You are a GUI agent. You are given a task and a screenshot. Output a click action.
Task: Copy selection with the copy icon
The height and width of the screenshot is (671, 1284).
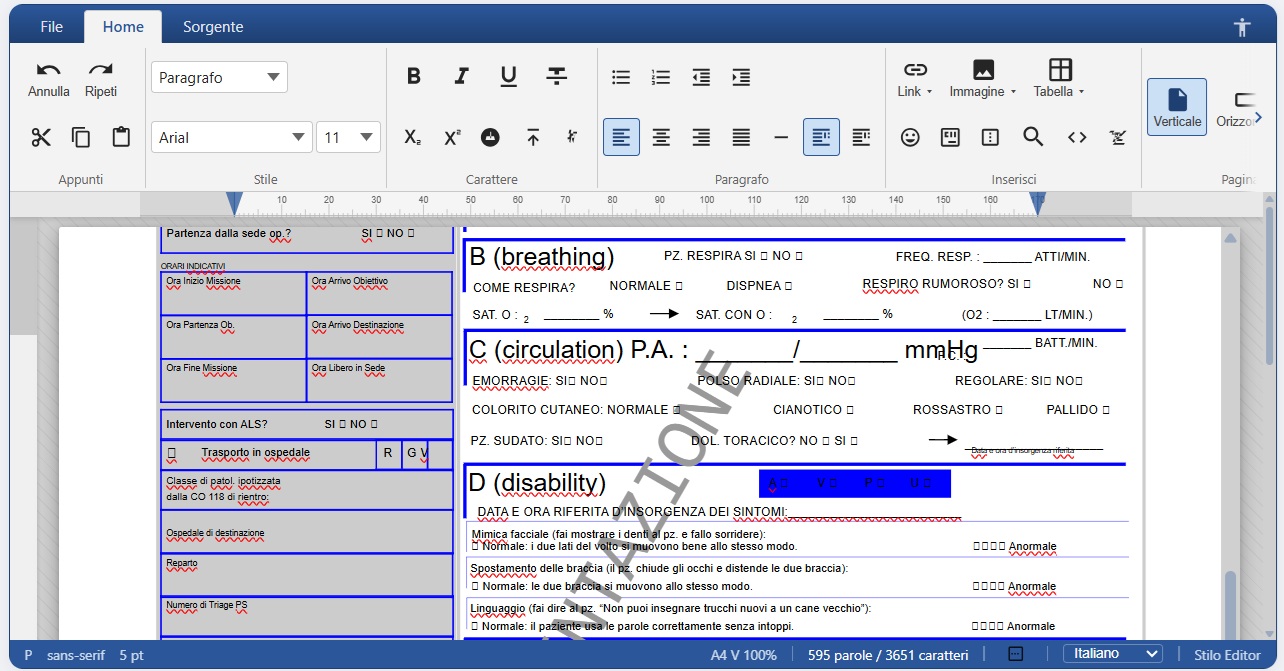[x=81, y=137]
